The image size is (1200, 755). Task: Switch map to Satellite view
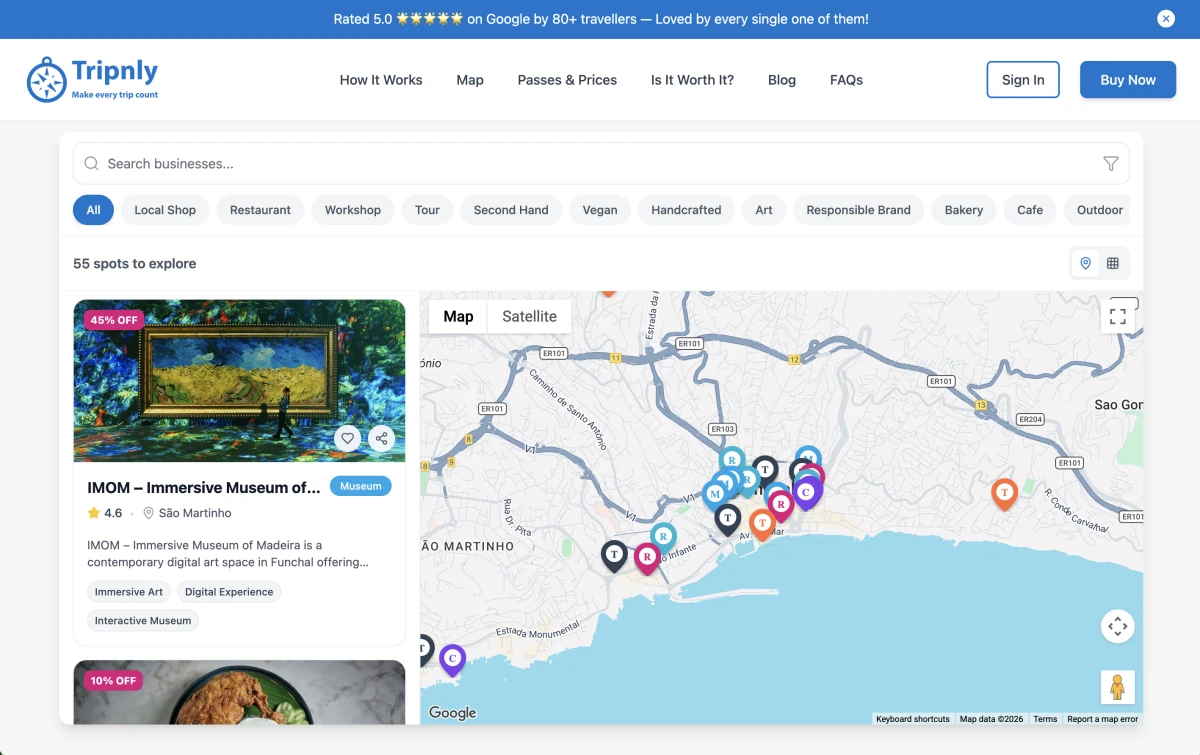coord(529,316)
